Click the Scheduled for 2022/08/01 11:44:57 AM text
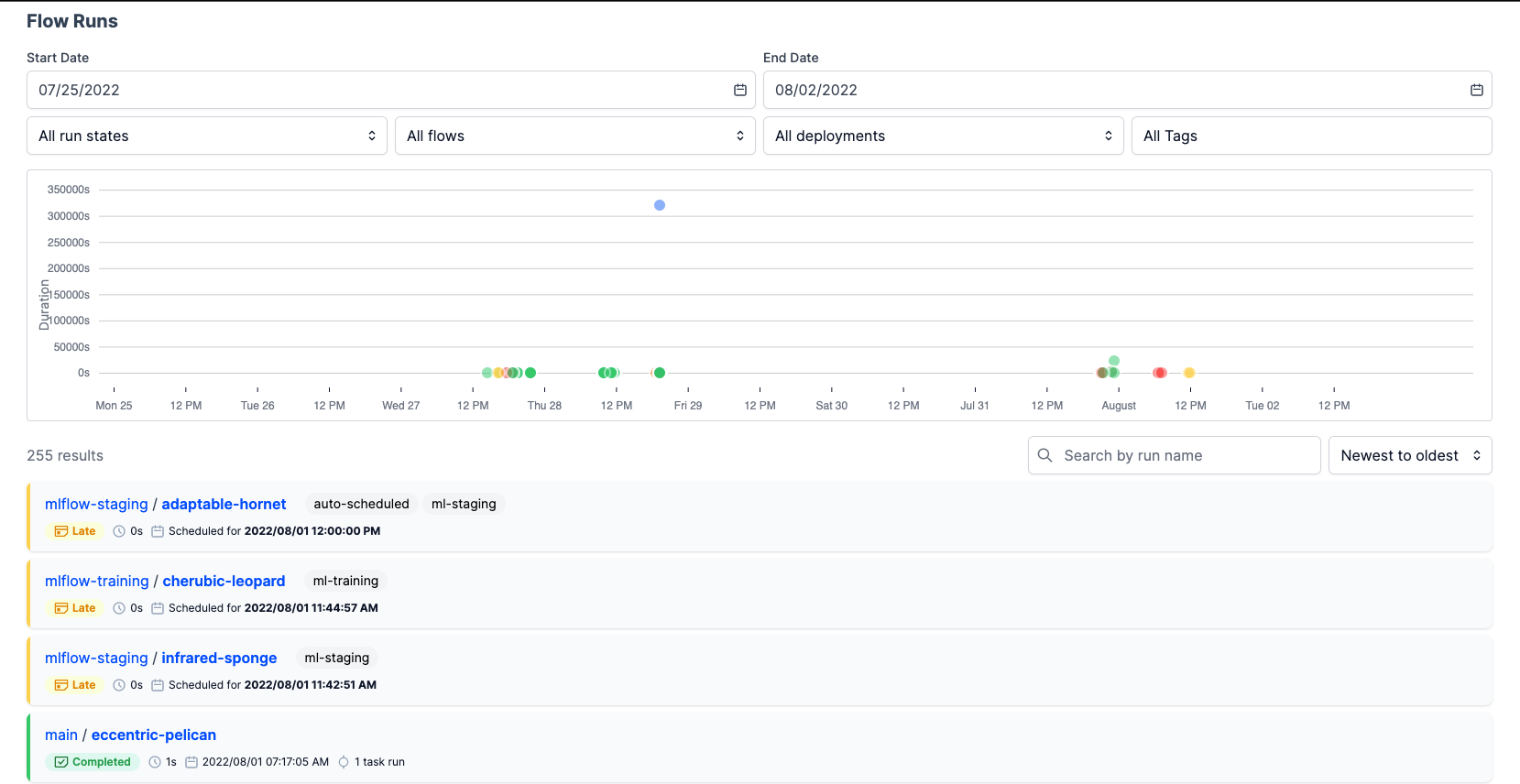The image size is (1520, 784). click(273, 608)
